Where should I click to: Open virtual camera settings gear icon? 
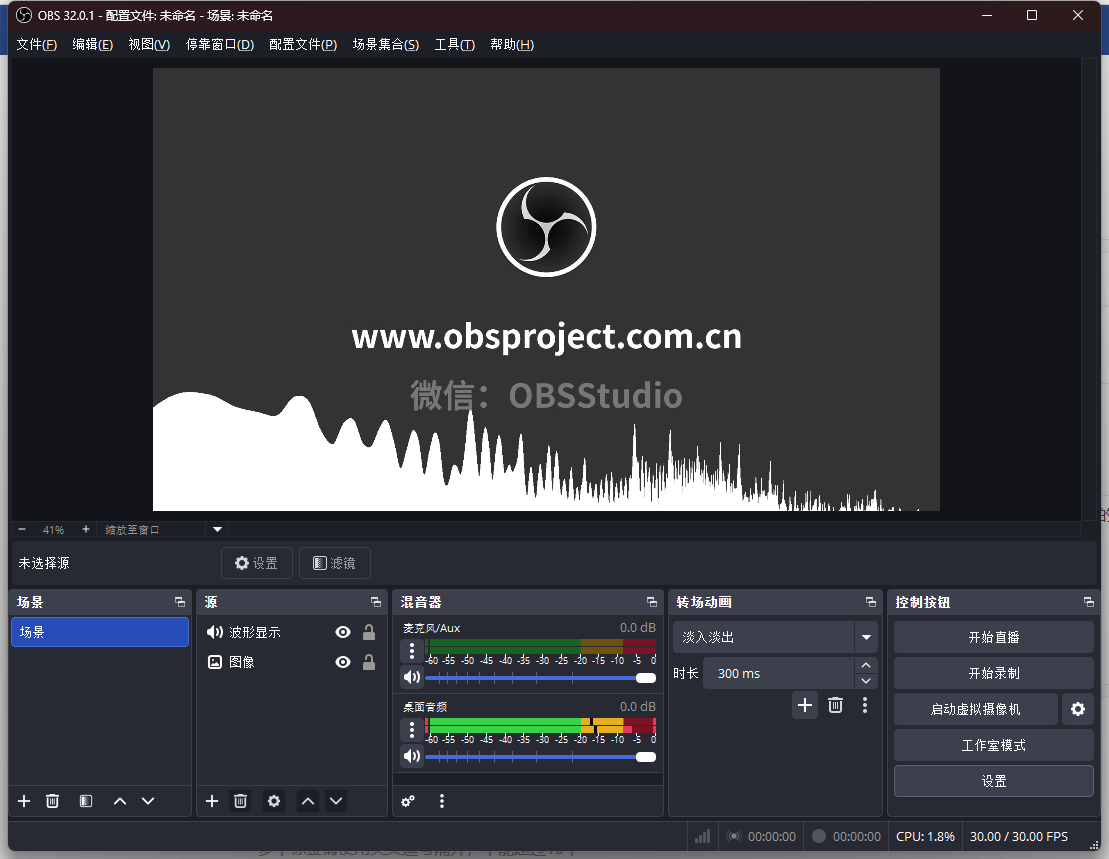click(1077, 709)
